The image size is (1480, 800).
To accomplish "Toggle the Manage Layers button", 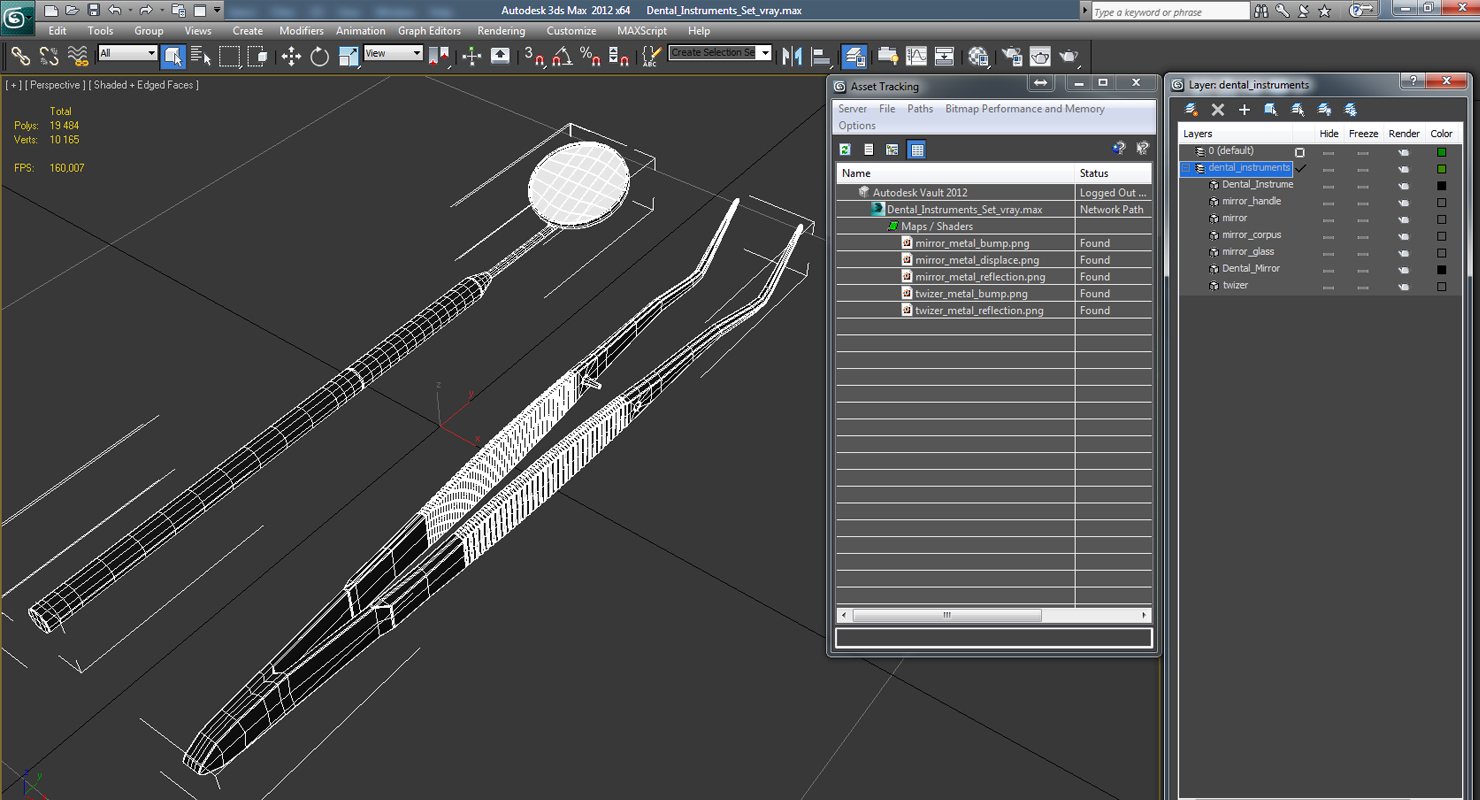I will [x=854, y=56].
